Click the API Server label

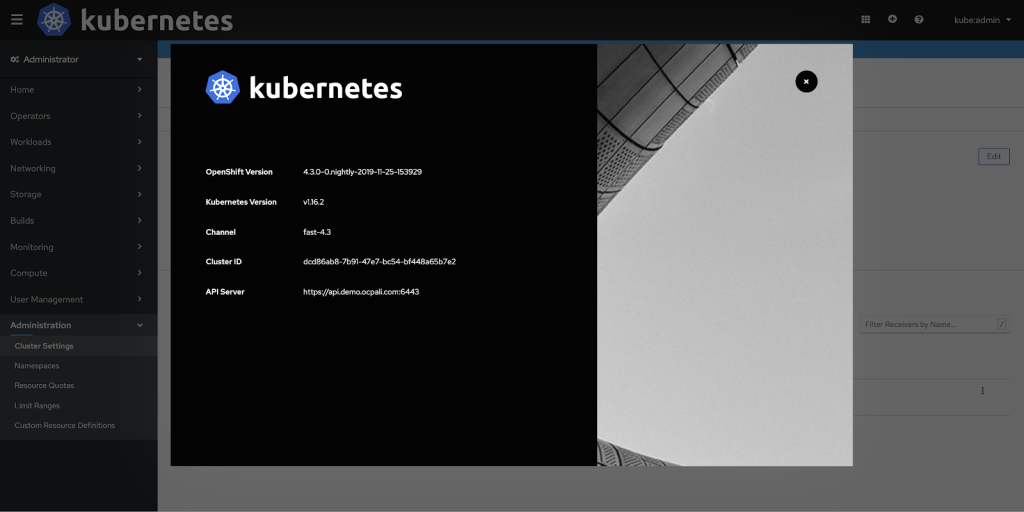tap(225, 292)
